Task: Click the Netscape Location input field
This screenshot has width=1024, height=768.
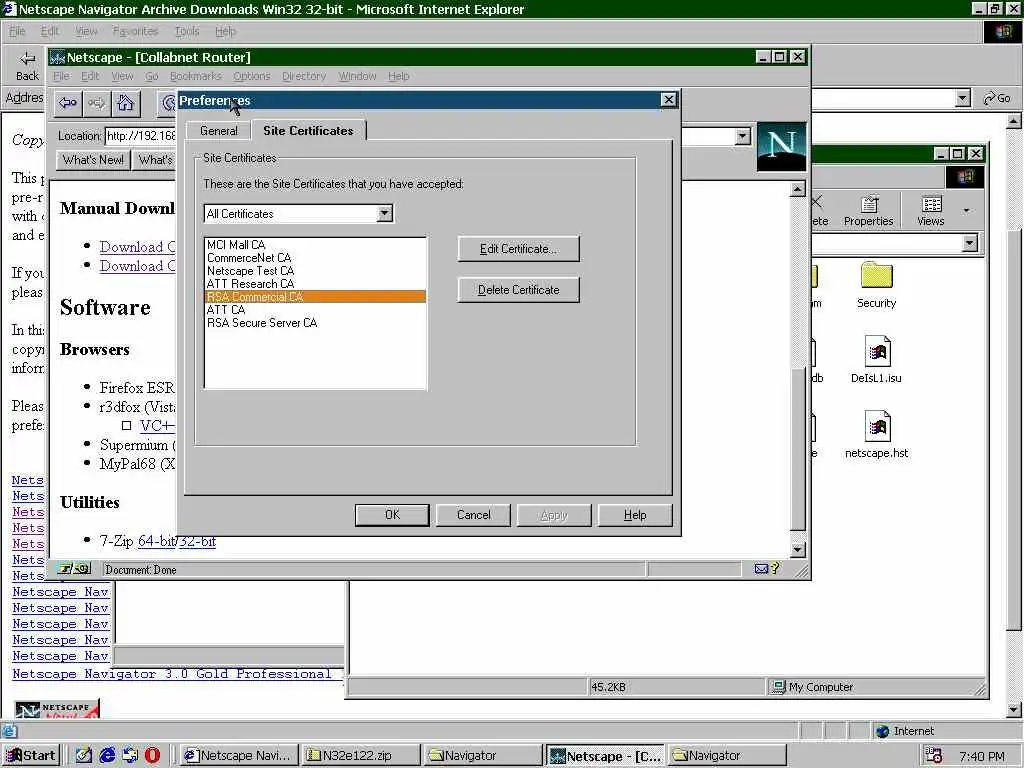Action: coord(140,136)
